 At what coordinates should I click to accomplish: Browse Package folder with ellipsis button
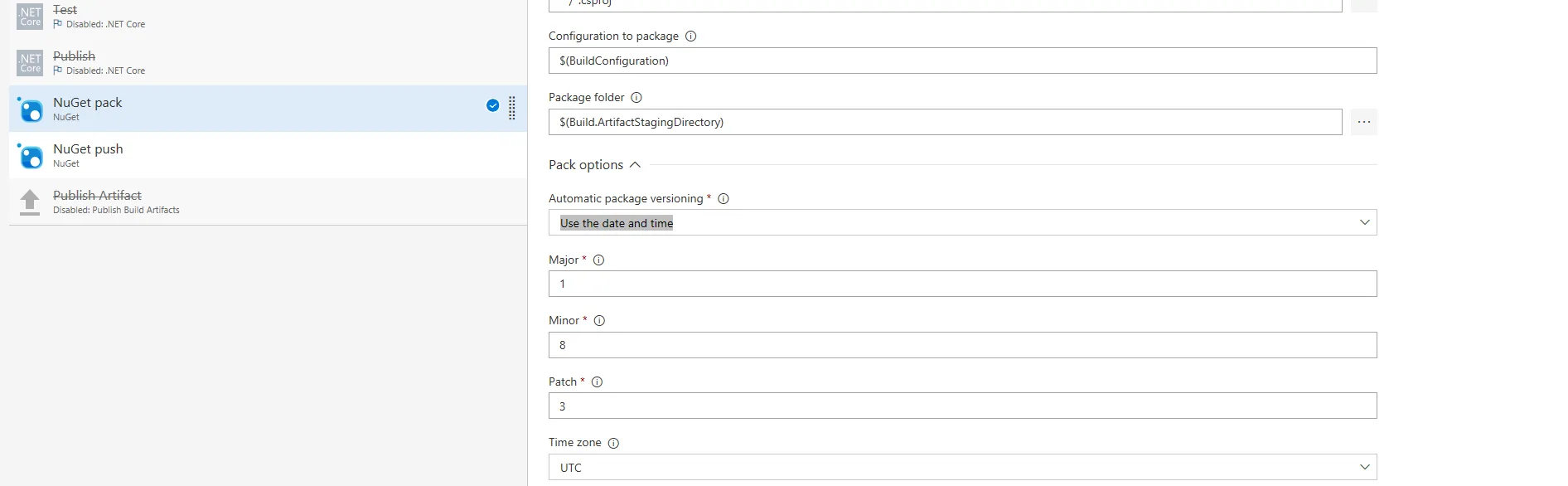(x=1363, y=122)
